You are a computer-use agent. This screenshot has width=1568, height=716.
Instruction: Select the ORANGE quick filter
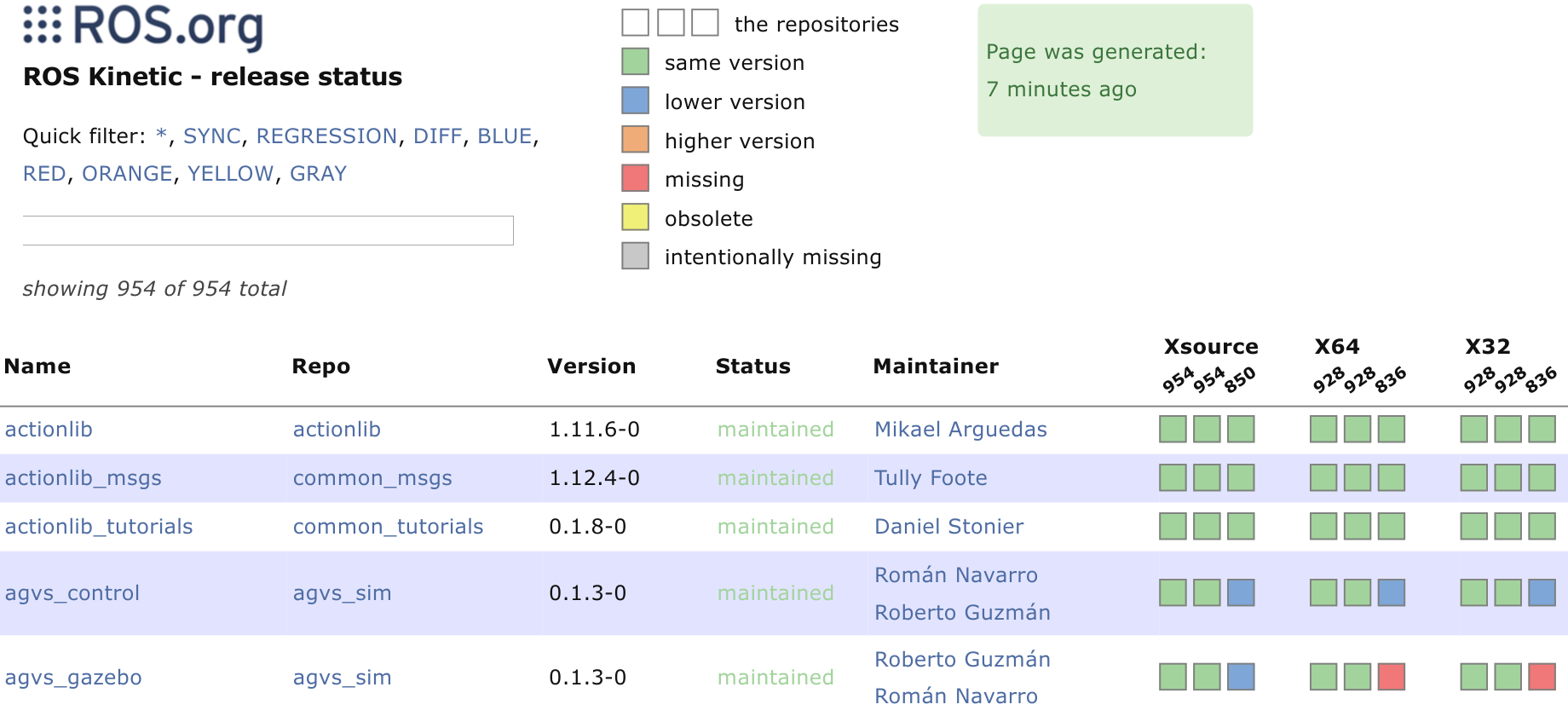tap(127, 174)
